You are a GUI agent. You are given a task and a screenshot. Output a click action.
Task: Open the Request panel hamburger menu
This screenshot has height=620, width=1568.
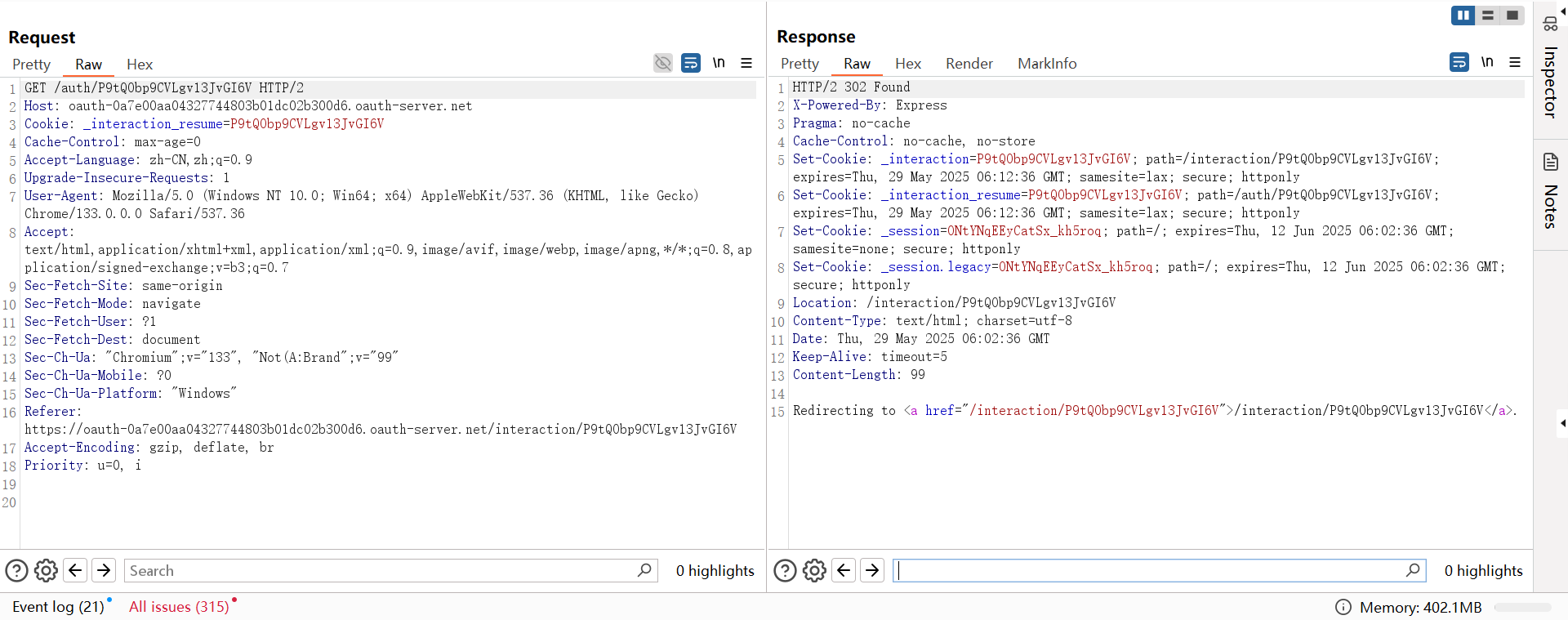tap(746, 63)
